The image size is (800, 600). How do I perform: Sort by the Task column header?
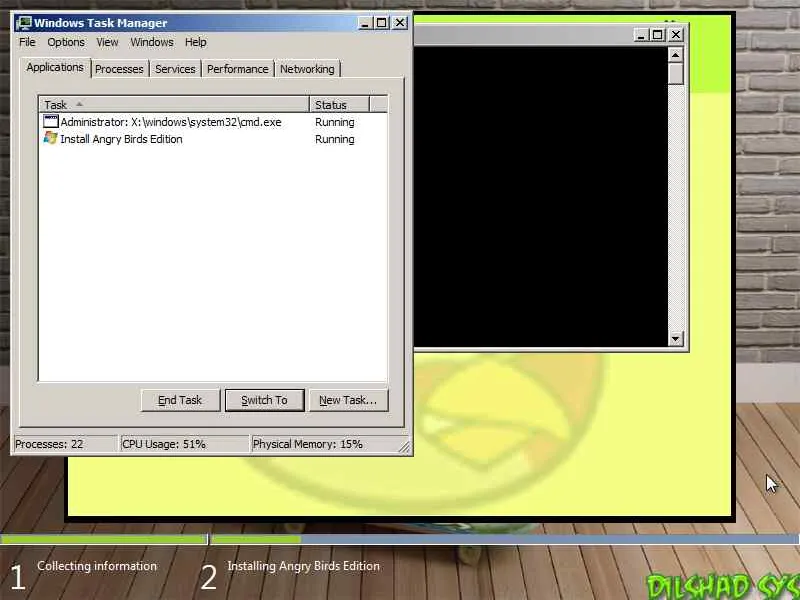tap(174, 105)
